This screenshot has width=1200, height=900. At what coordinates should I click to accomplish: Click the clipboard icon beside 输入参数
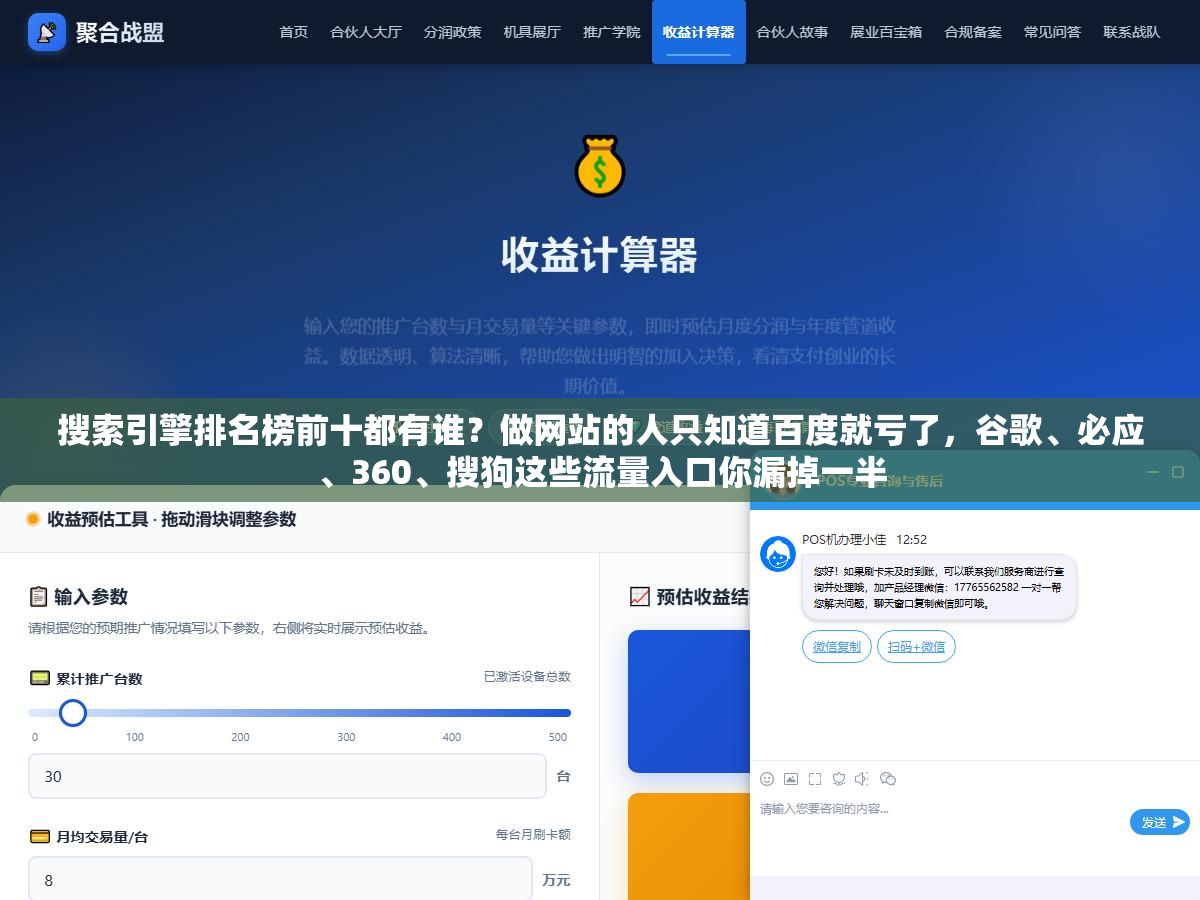(38, 597)
